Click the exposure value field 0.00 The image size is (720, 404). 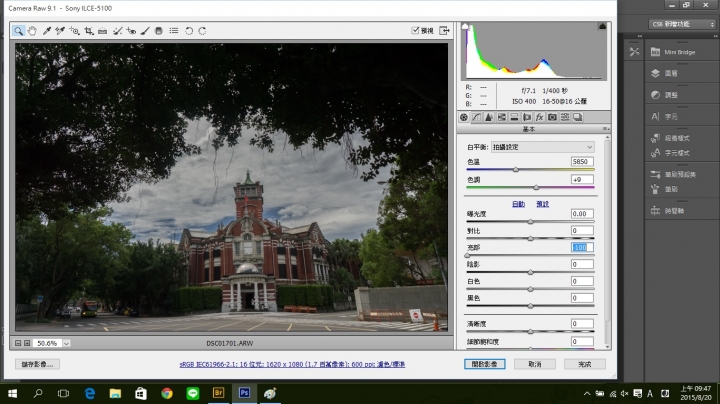(x=582, y=213)
